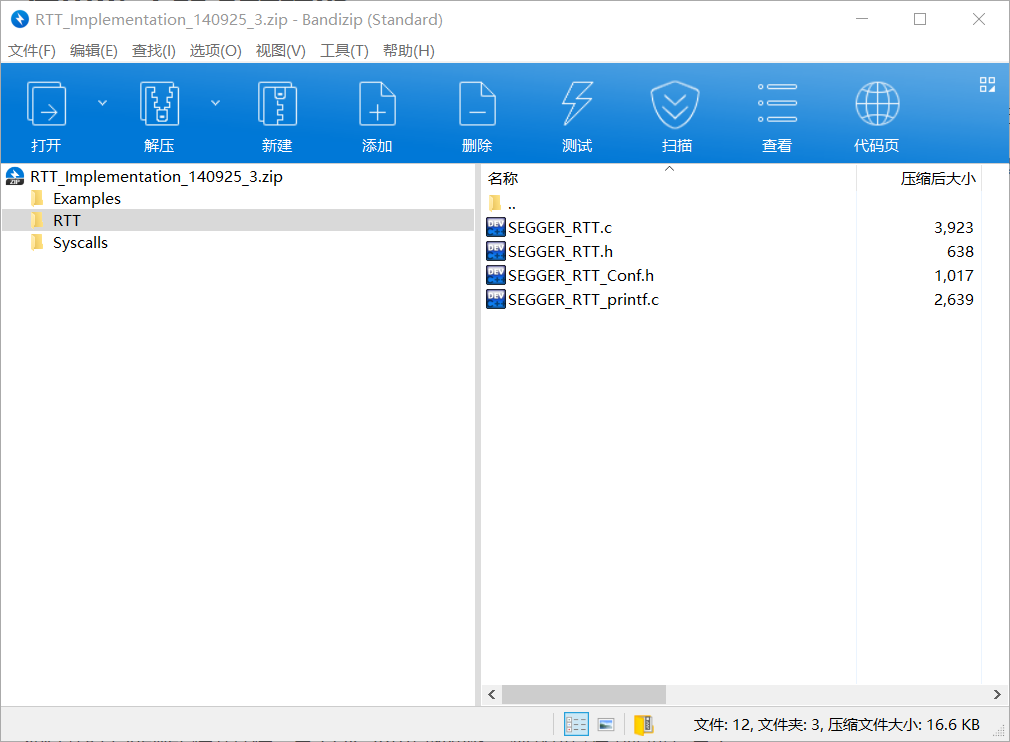Sort by the 名称 column header
The width and height of the screenshot is (1010, 742).
669,178
